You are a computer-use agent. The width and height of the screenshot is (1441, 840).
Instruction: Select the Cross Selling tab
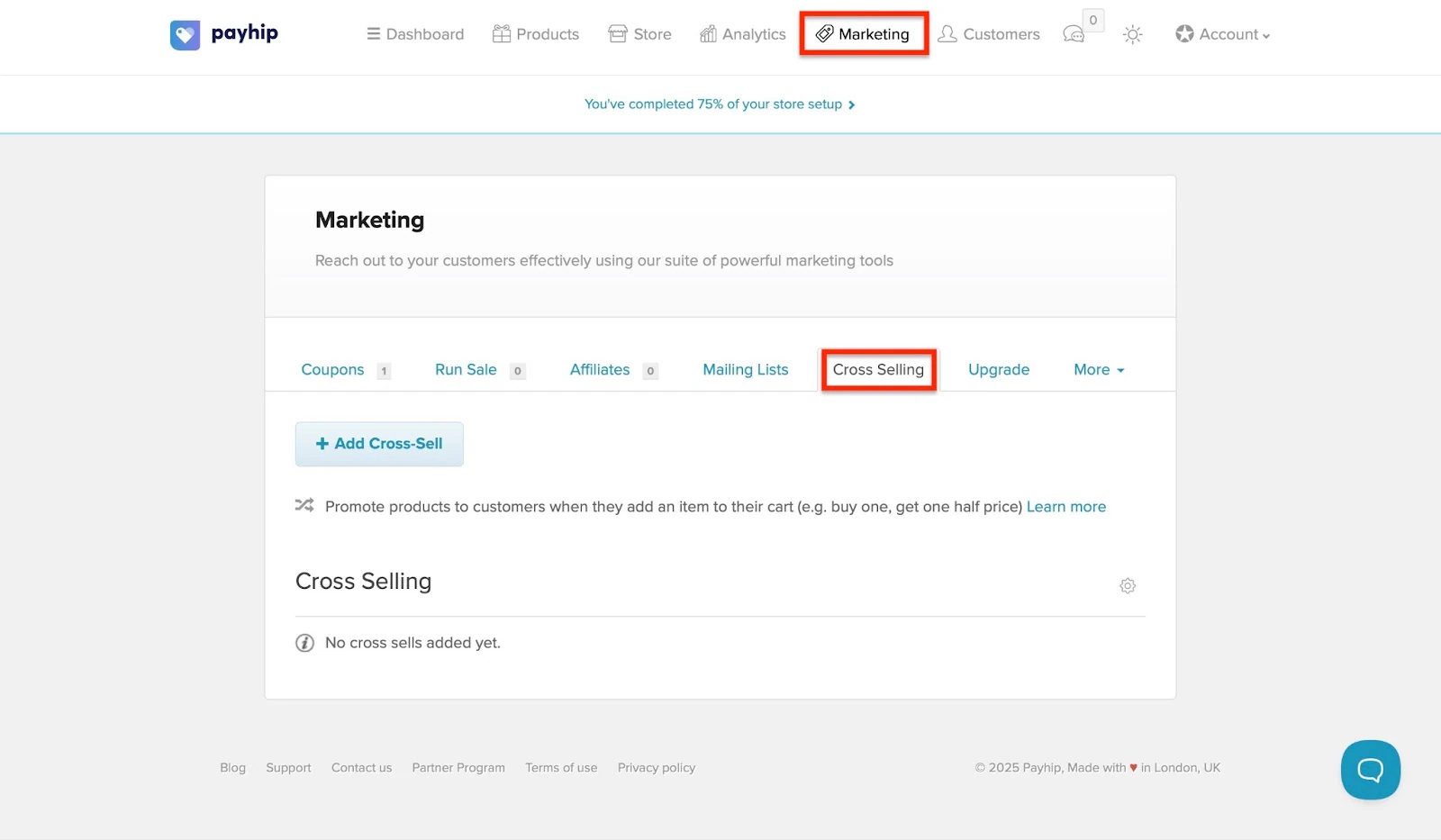[878, 370]
